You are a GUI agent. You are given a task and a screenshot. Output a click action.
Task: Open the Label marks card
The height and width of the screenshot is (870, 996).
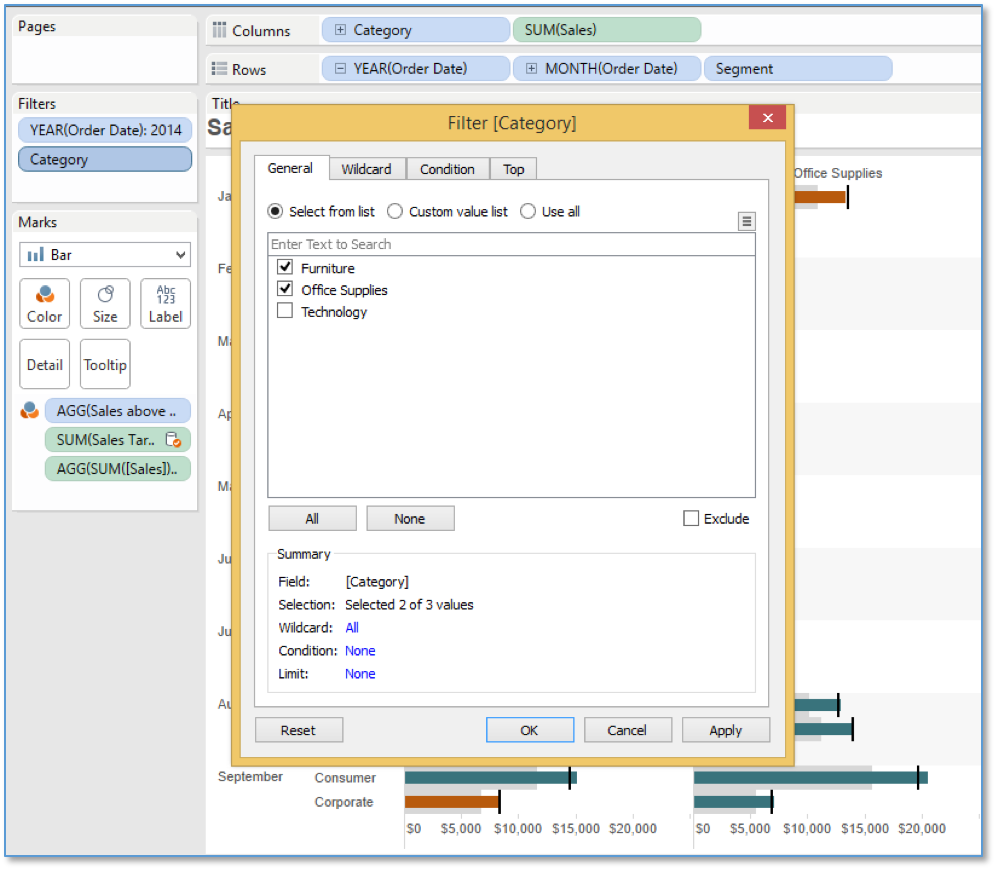[x=165, y=304]
